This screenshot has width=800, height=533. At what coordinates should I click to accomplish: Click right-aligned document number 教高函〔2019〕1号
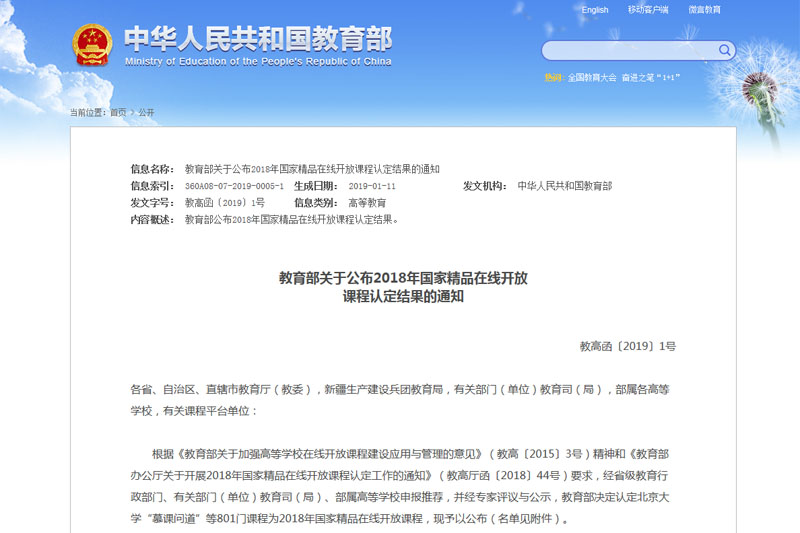pyautogui.click(x=627, y=346)
